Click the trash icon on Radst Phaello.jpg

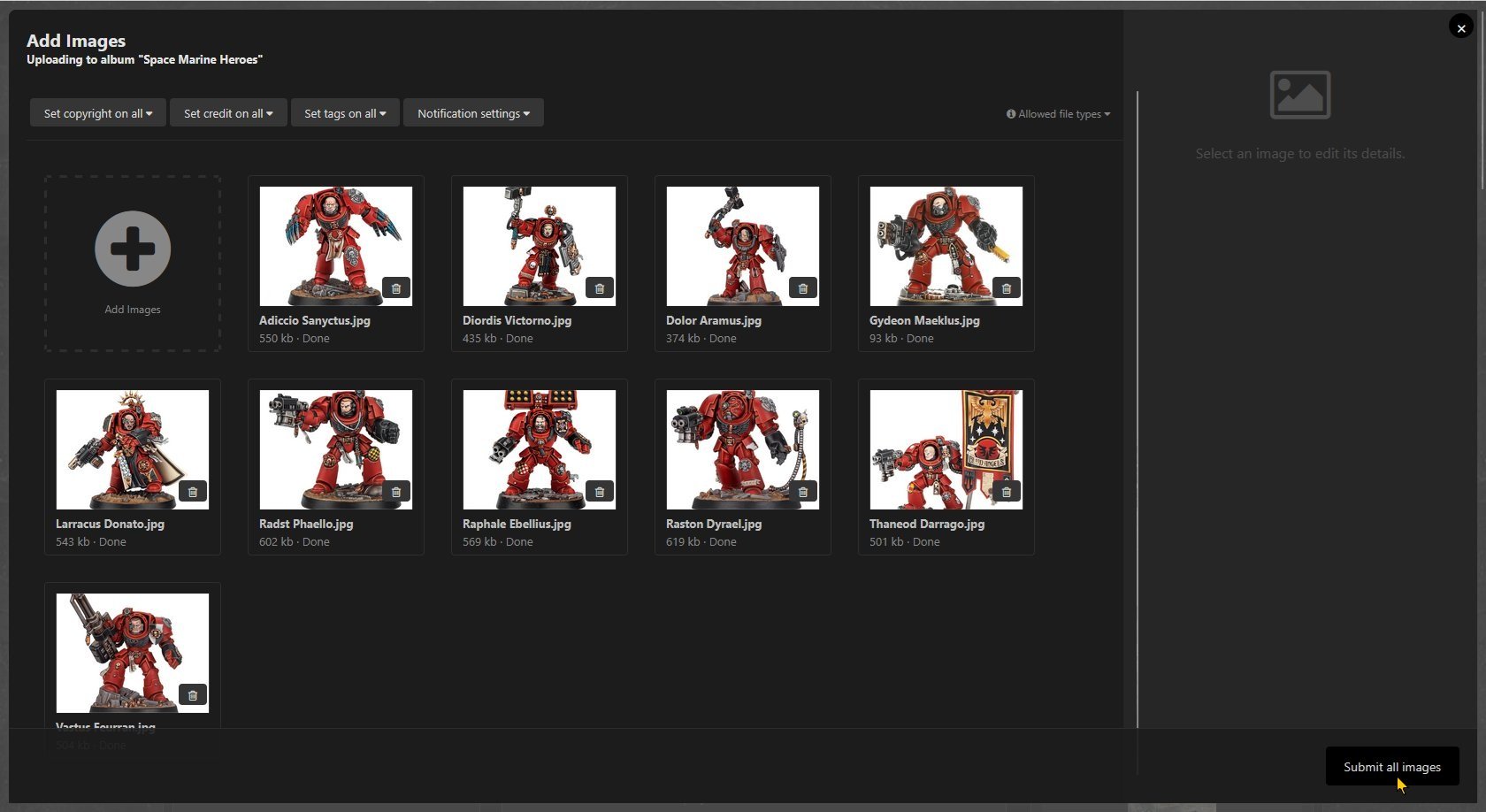coord(396,492)
